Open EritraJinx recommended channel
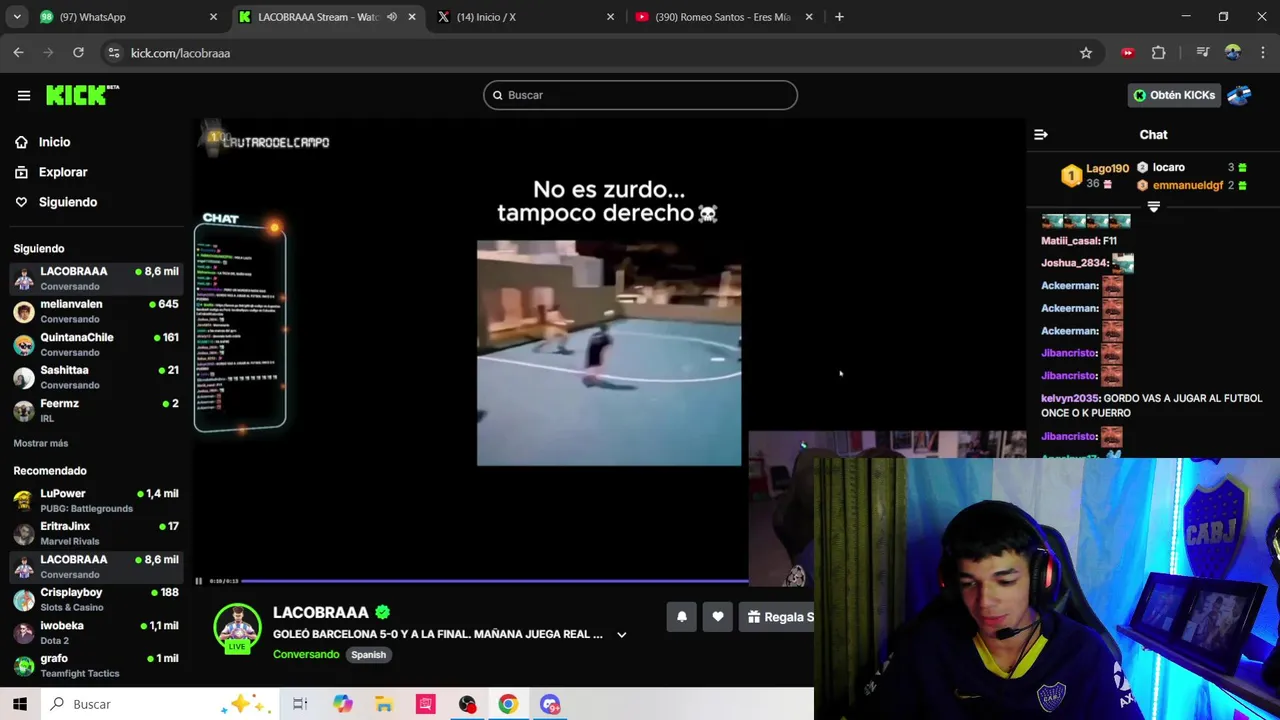 point(96,533)
